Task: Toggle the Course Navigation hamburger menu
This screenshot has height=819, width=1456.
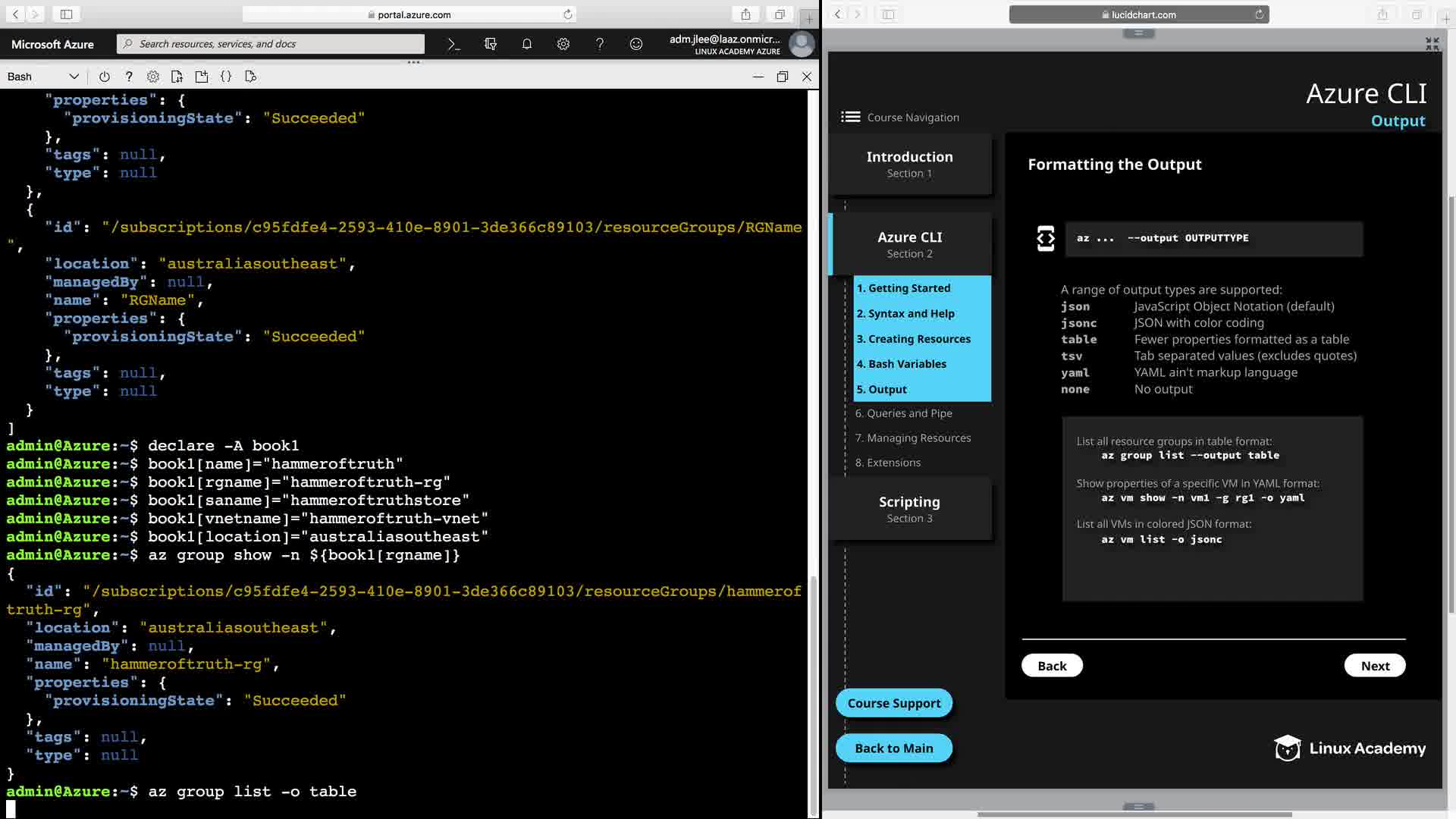Action: pos(850,117)
